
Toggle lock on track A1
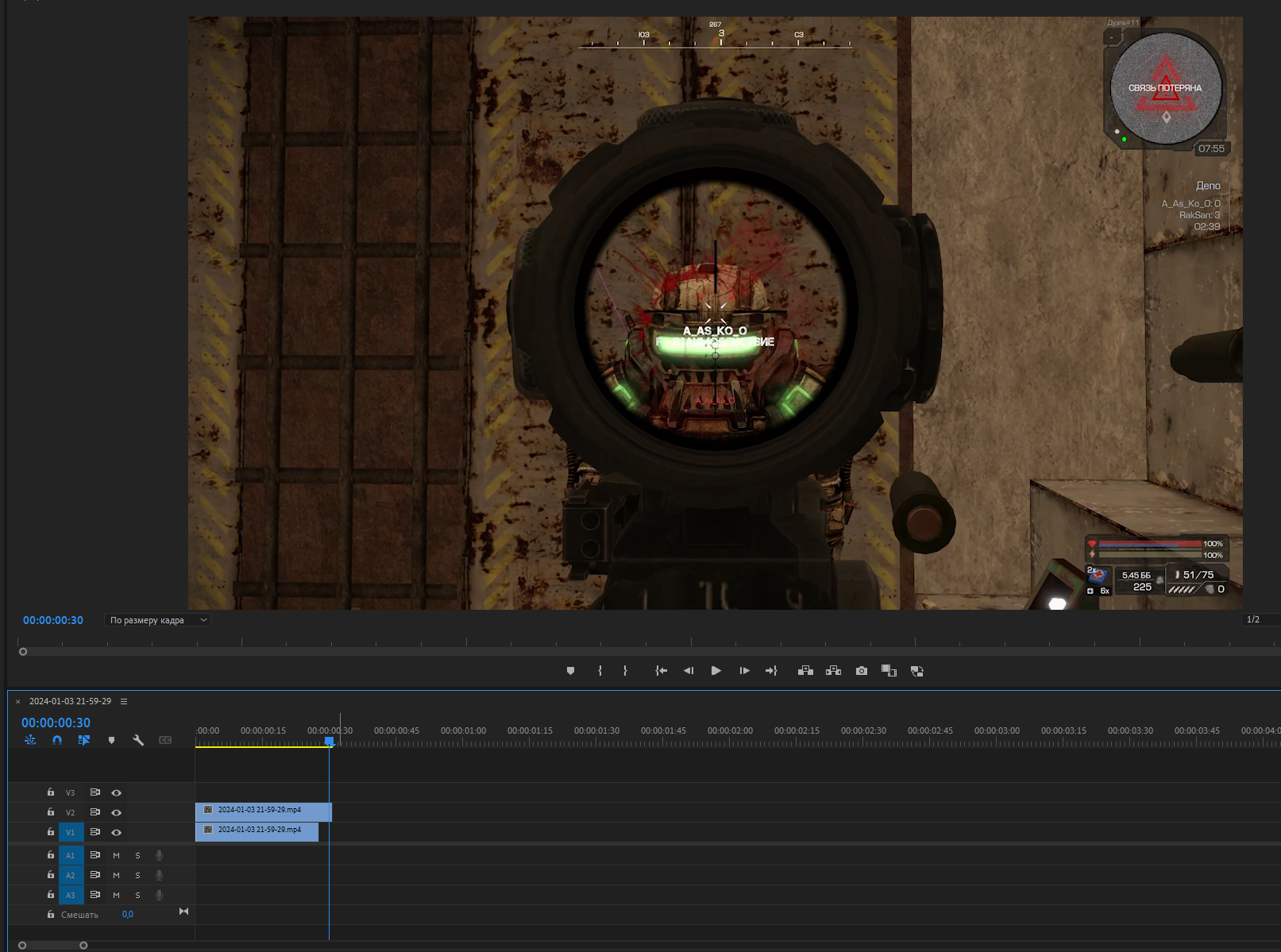pos(51,855)
